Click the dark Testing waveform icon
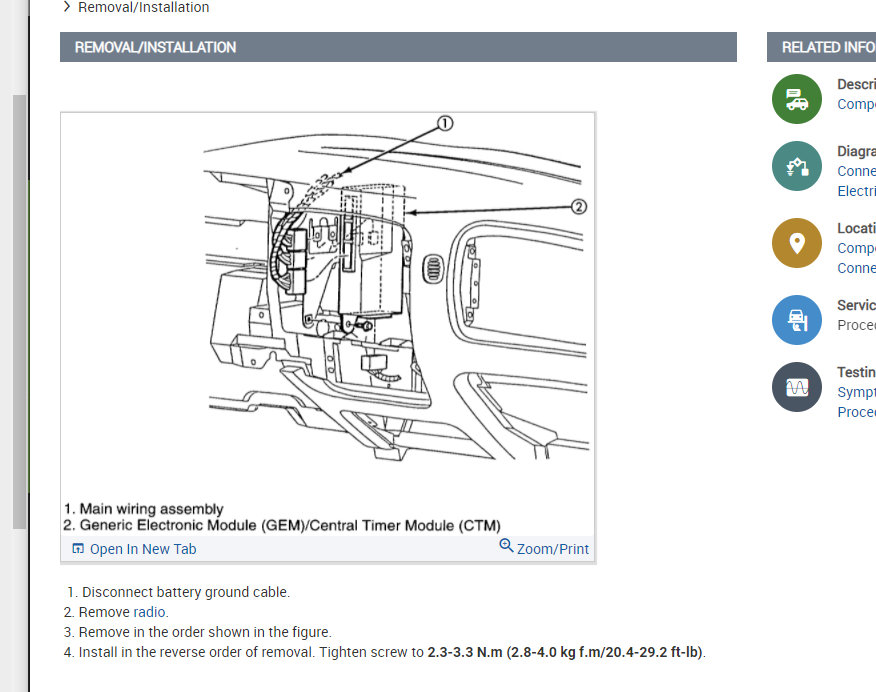 [x=797, y=387]
